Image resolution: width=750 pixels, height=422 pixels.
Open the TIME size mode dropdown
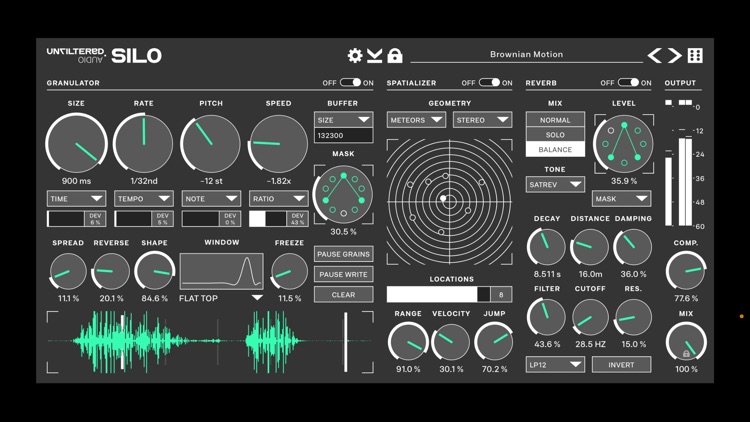tap(77, 199)
